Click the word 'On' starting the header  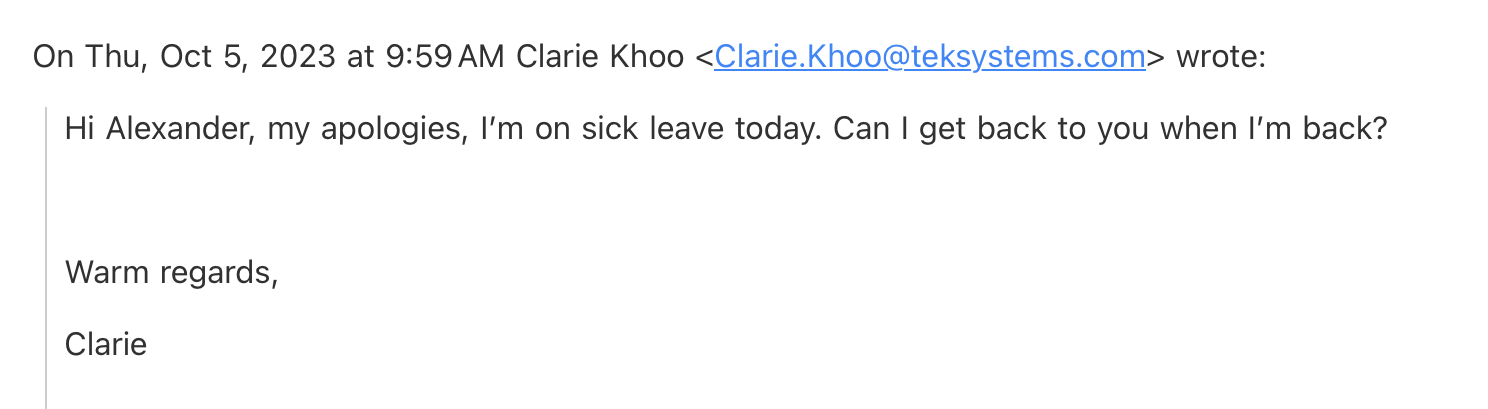(51, 57)
